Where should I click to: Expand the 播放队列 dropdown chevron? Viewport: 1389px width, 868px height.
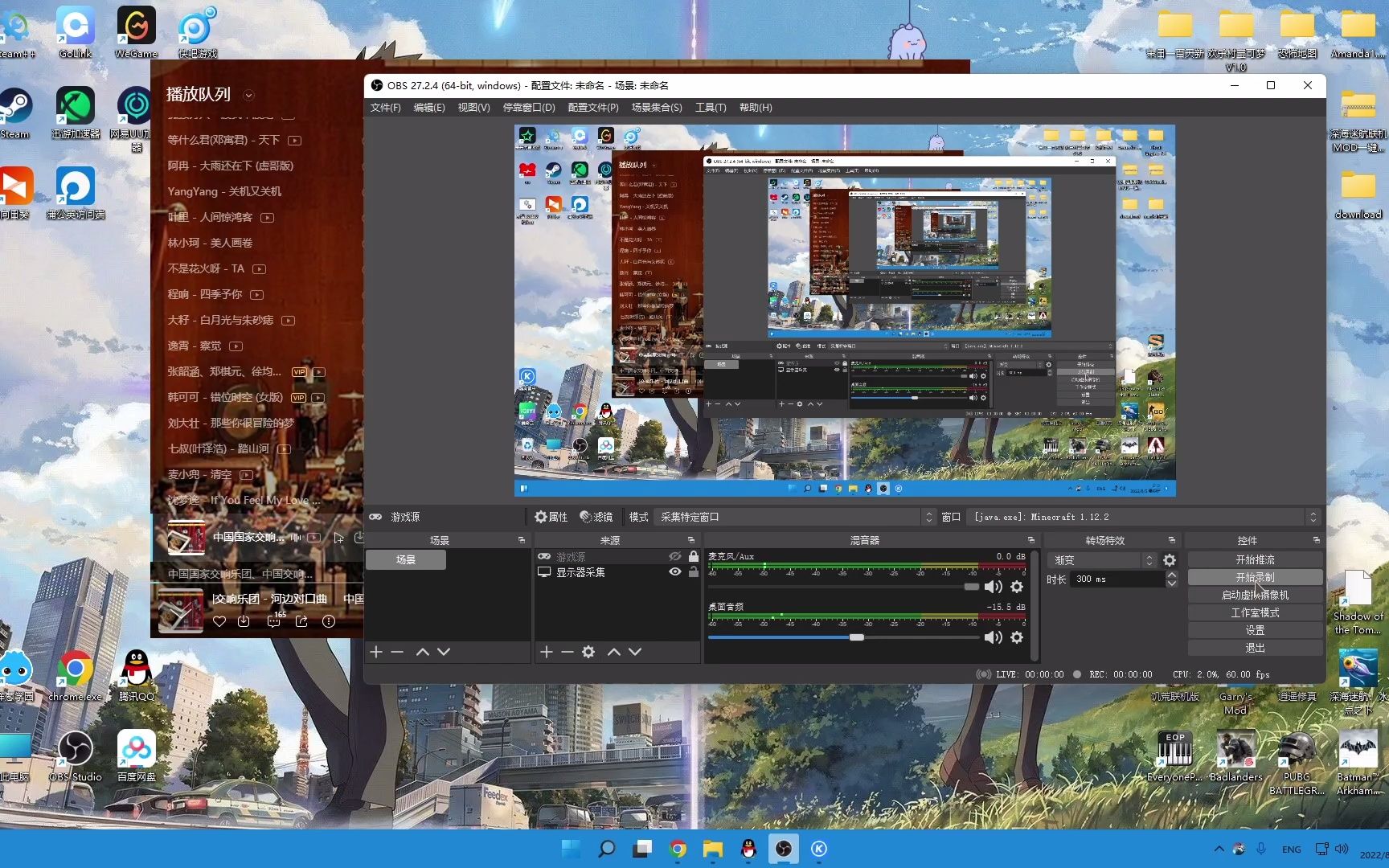248,95
